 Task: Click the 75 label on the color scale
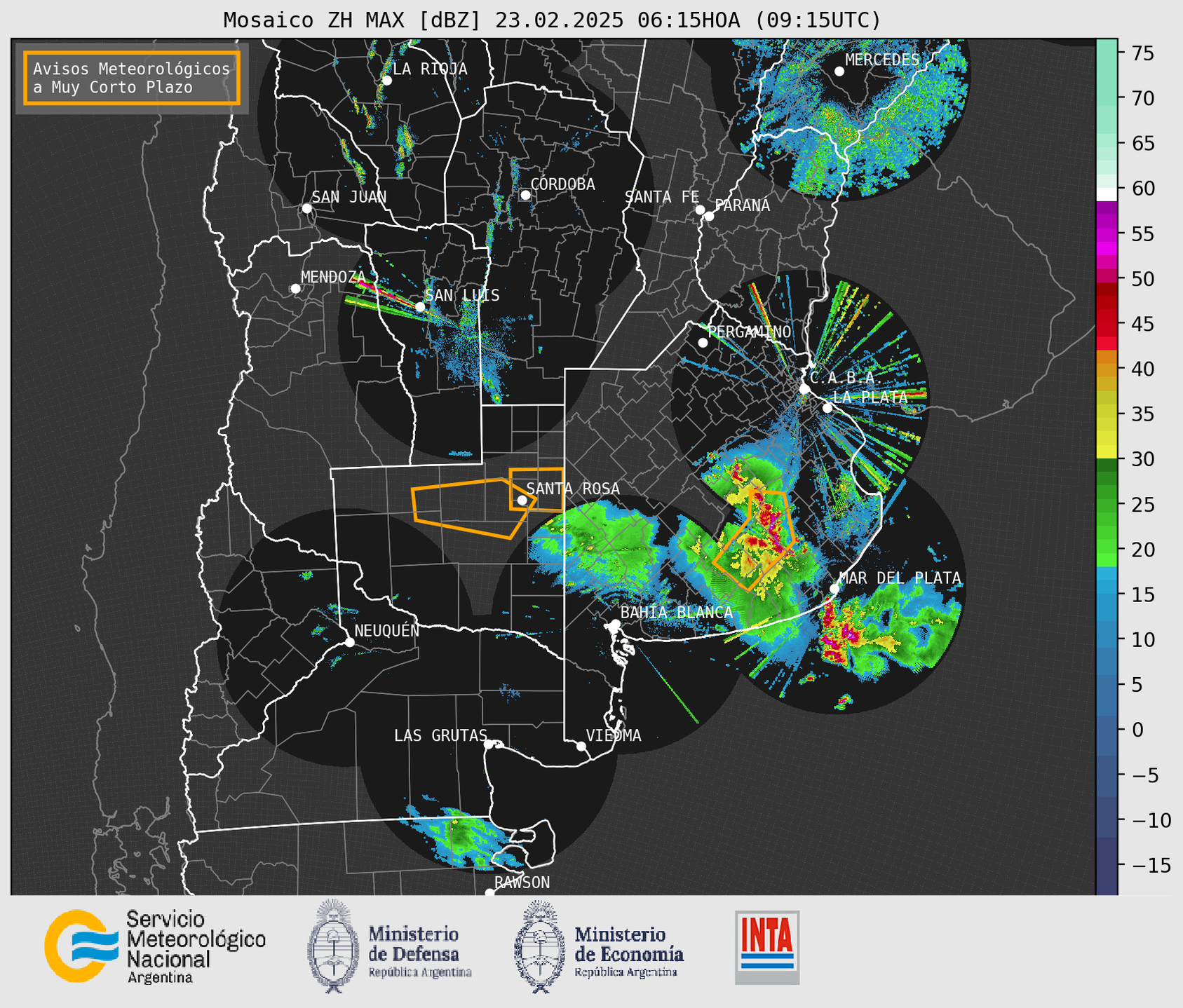[x=1142, y=53]
